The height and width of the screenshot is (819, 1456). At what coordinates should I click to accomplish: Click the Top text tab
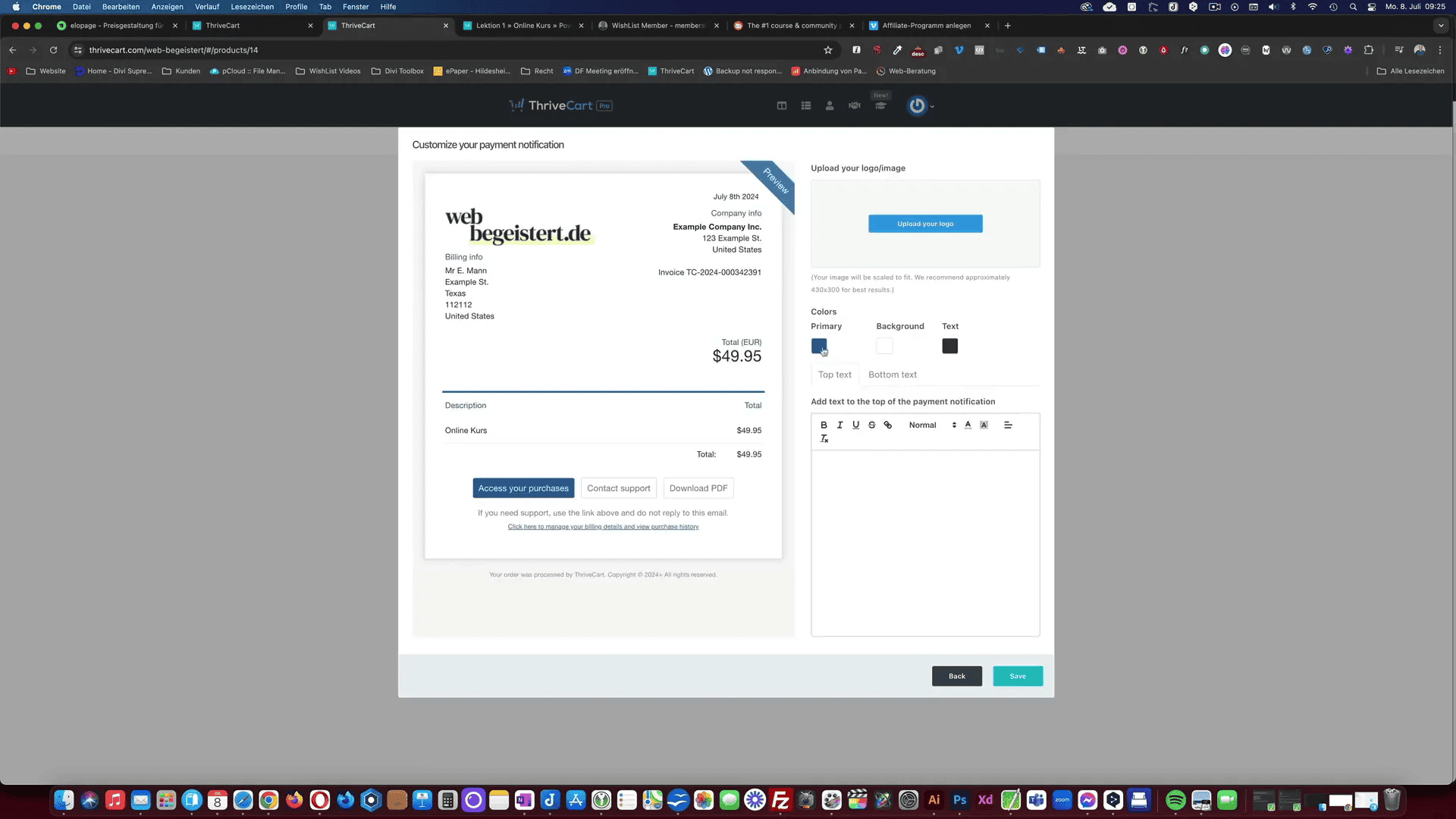point(835,374)
